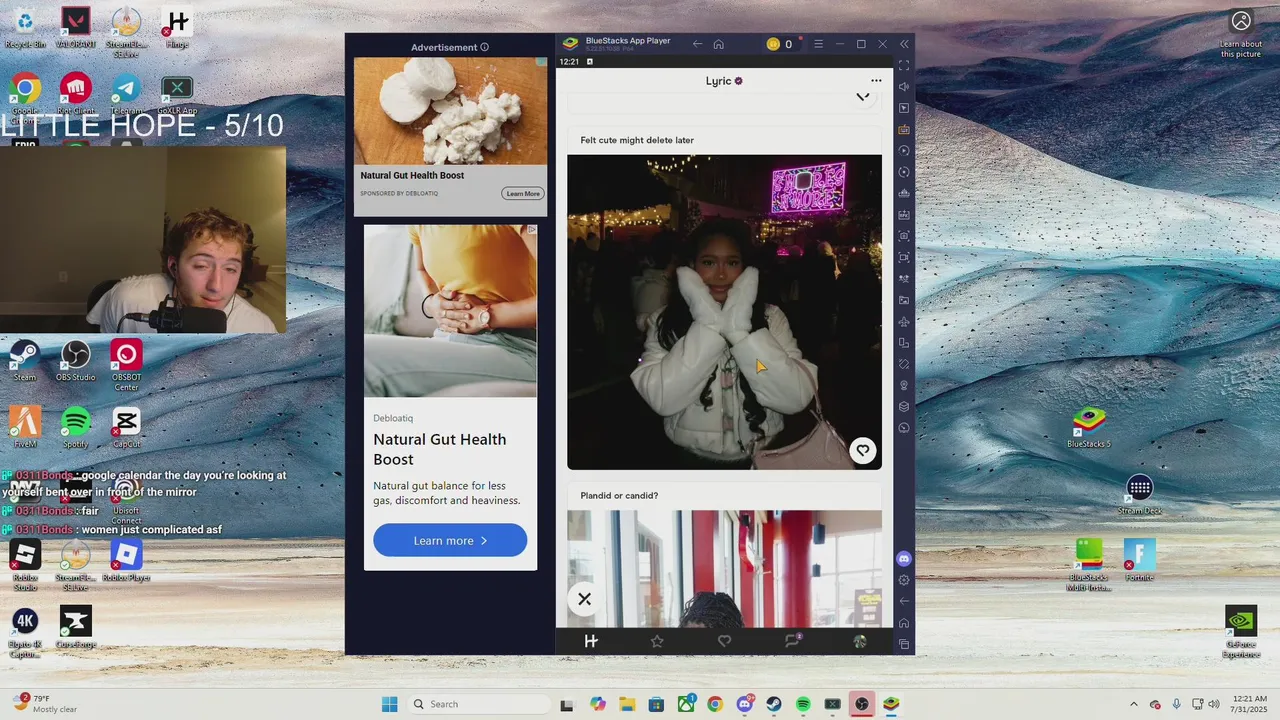Open the Likes You heart tab

[724, 641]
